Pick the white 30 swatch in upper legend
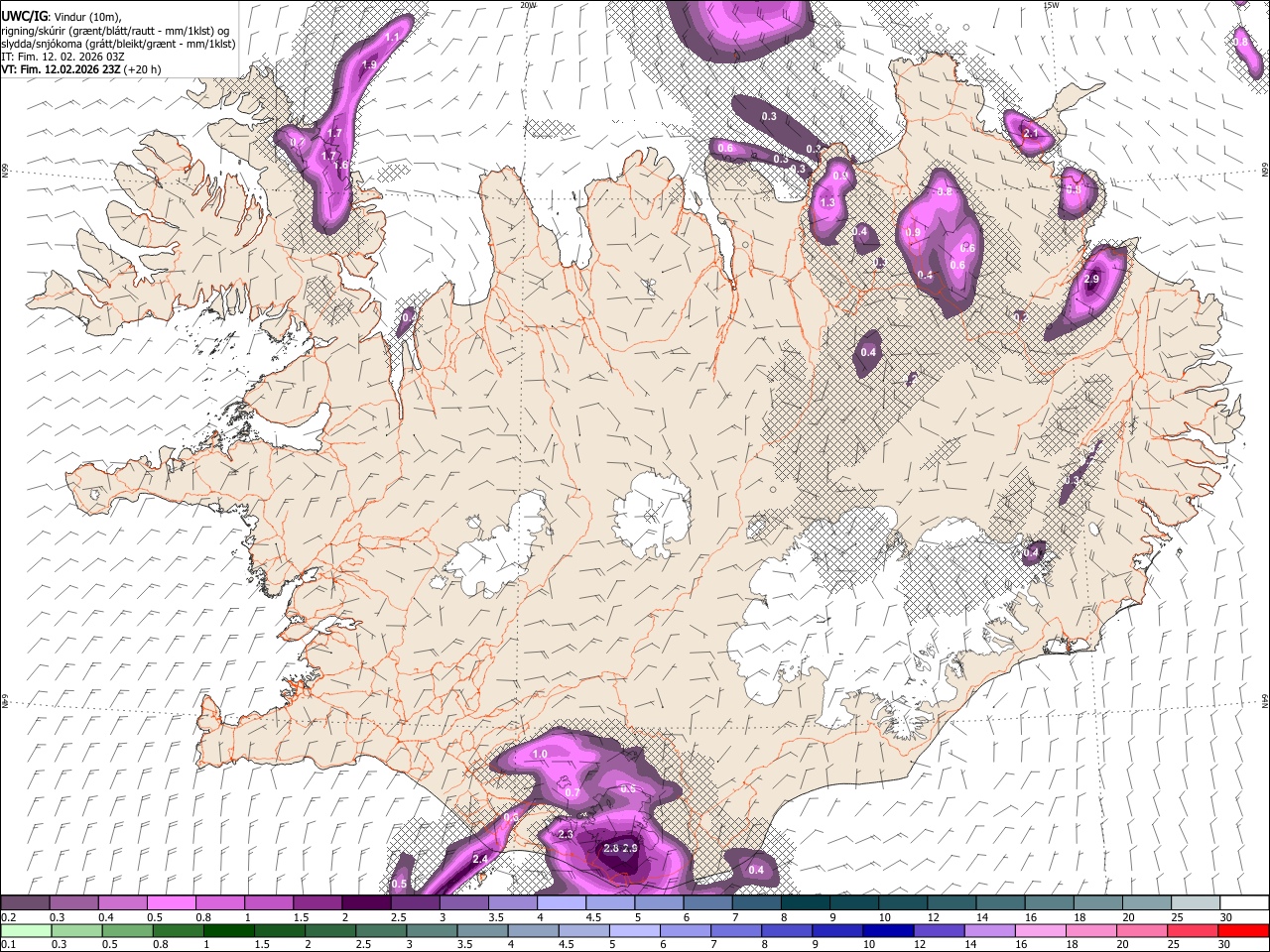This screenshot has height=952, width=1270. [x=1244, y=903]
